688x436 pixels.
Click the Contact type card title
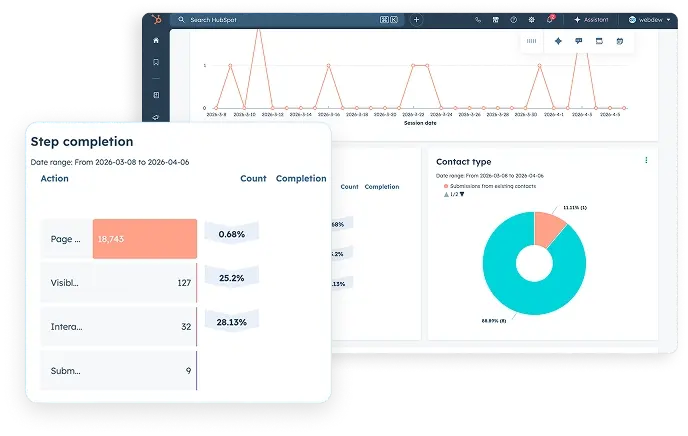click(x=463, y=162)
